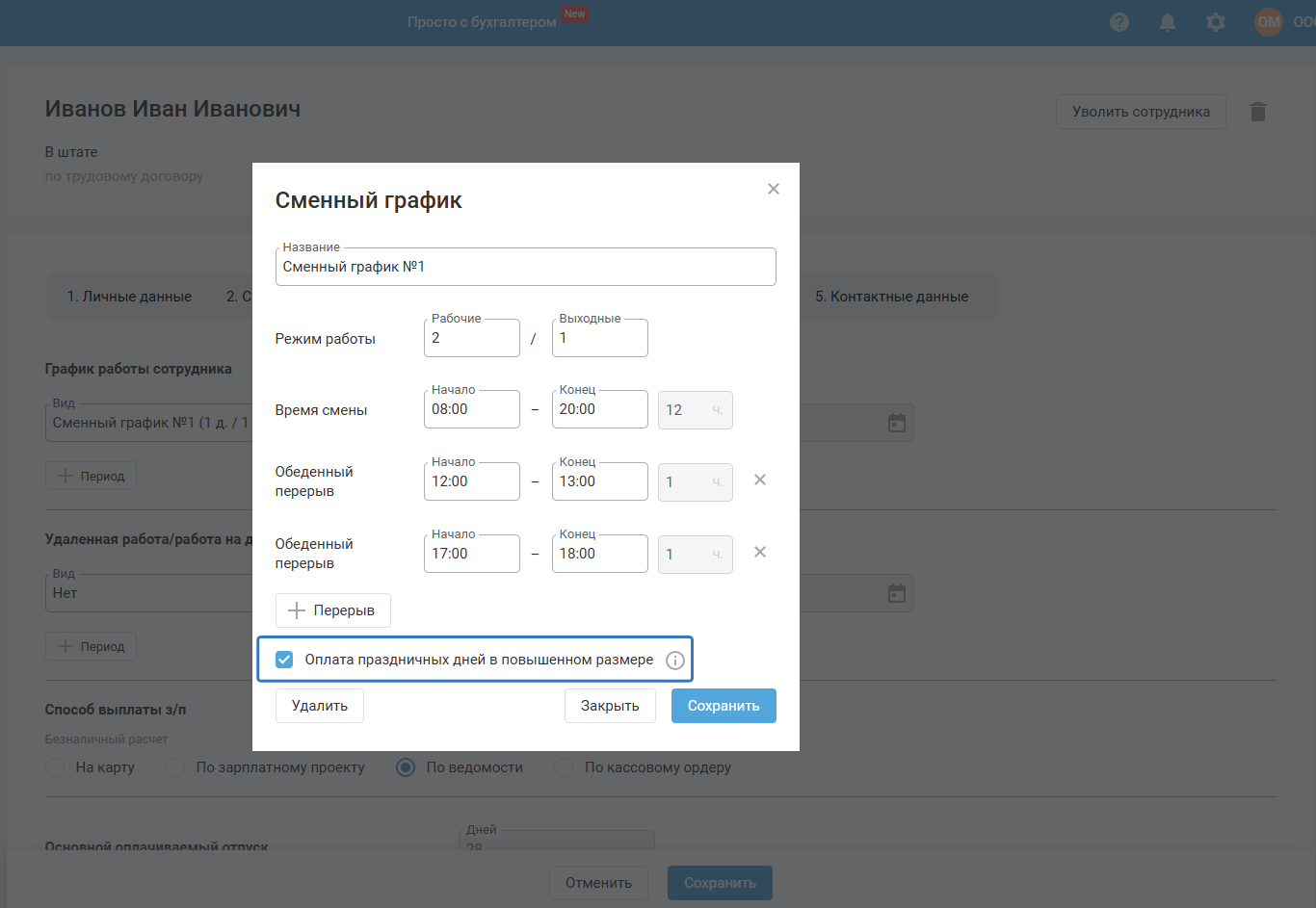Viewport: 1316px width, 908px height.
Task: Edit the Название field of the schedule
Action: 526,267
